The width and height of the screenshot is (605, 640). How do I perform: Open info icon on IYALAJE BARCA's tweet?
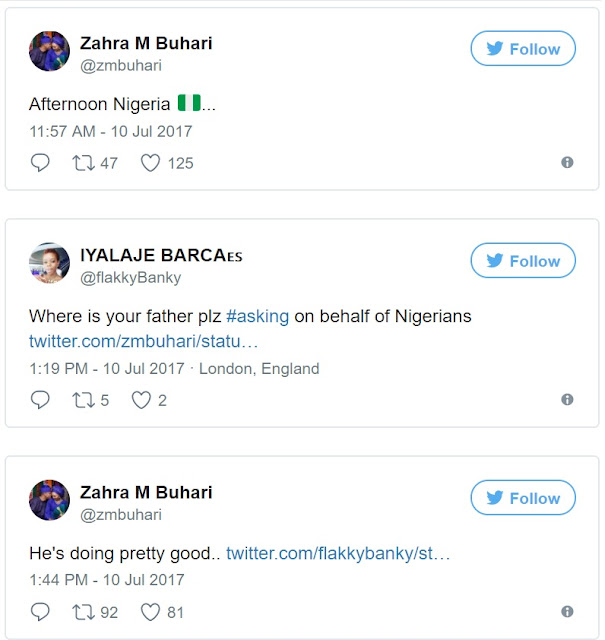click(x=567, y=400)
